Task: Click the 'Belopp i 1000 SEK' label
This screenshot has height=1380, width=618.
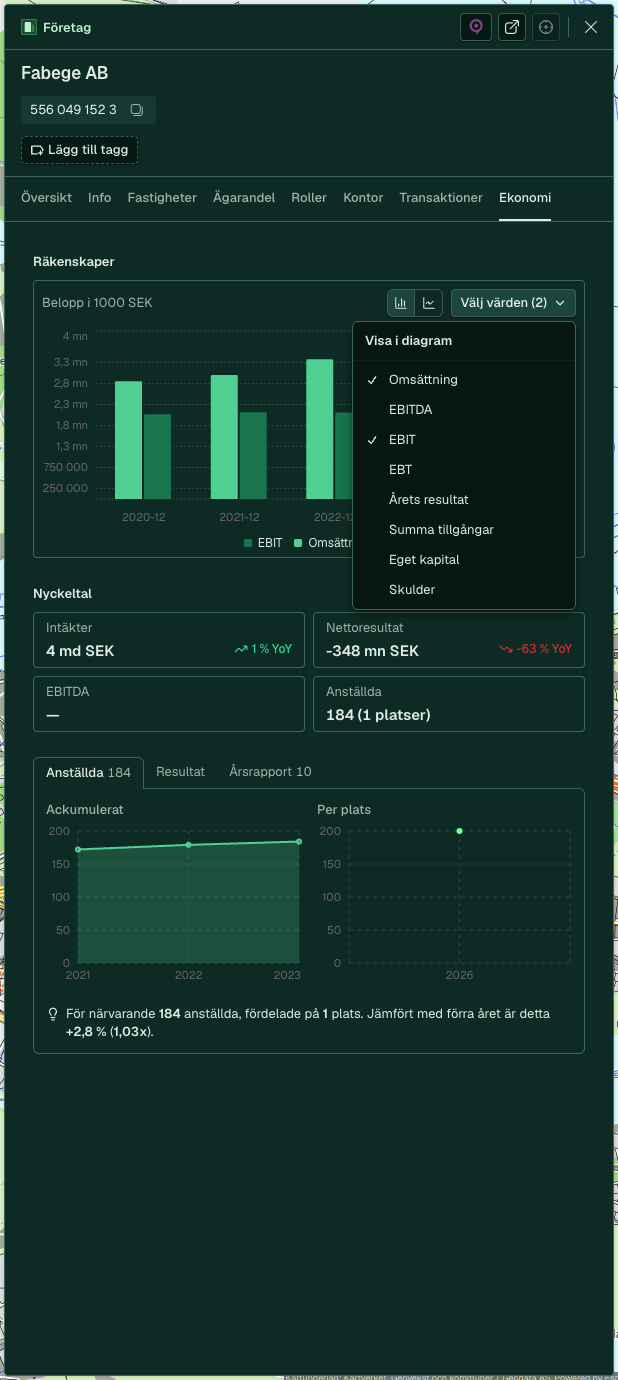Action: coord(97,302)
